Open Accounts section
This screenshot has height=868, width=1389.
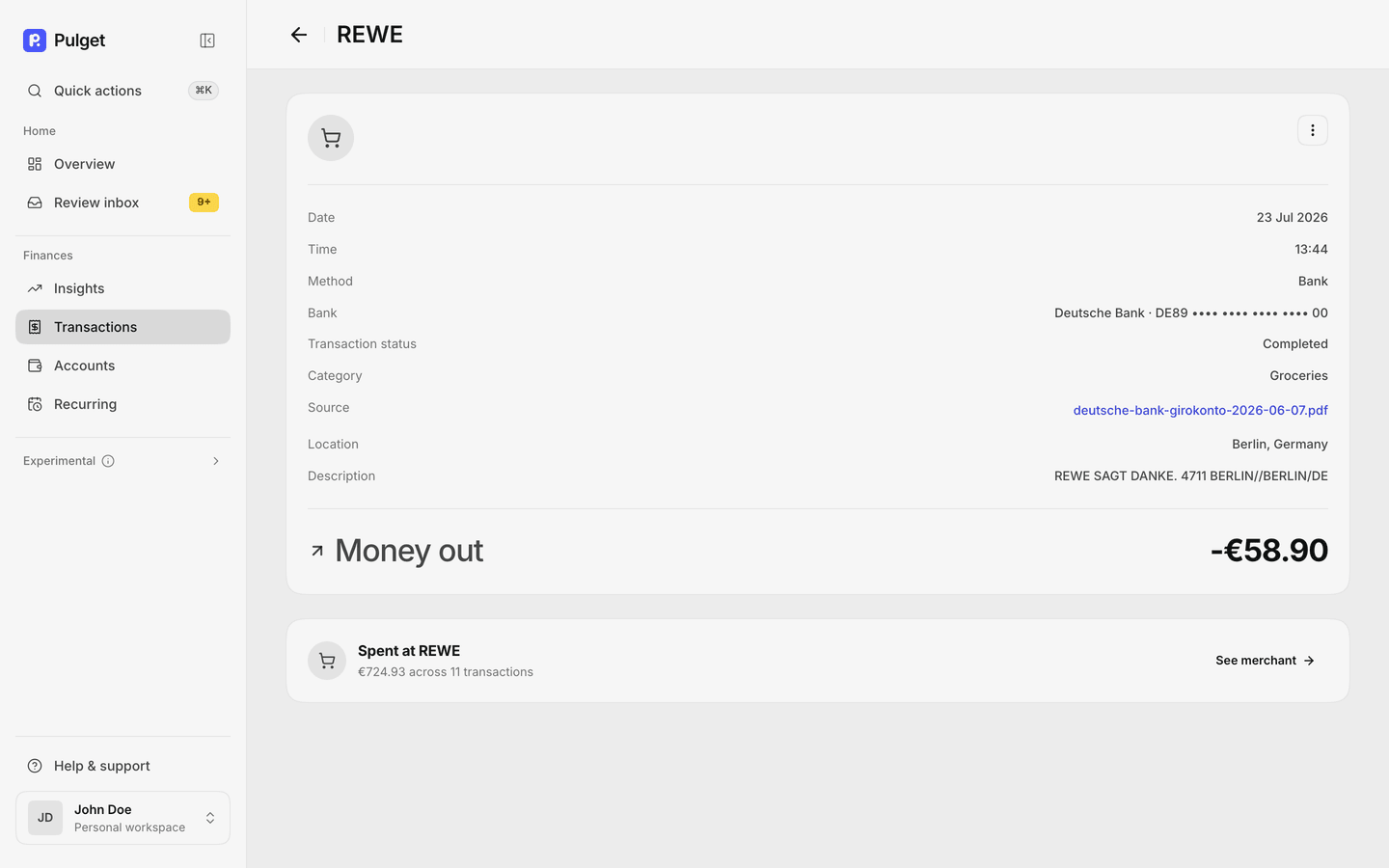[x=123, y=366]
